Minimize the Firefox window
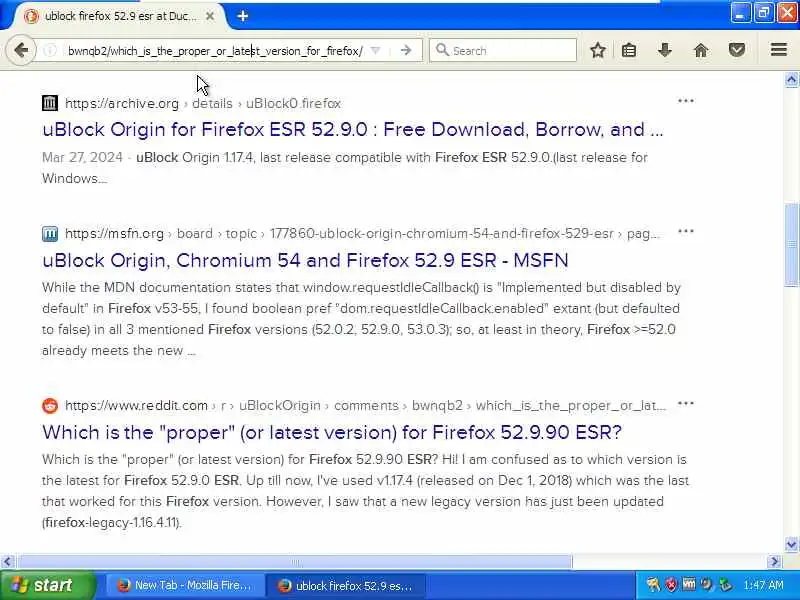The image size is (800, 600). (740, 13)
